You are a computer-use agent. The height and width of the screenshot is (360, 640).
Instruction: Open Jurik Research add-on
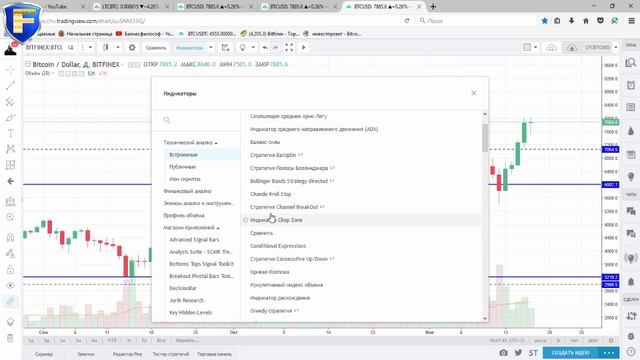pyautogui.click(x=187, y=300)
